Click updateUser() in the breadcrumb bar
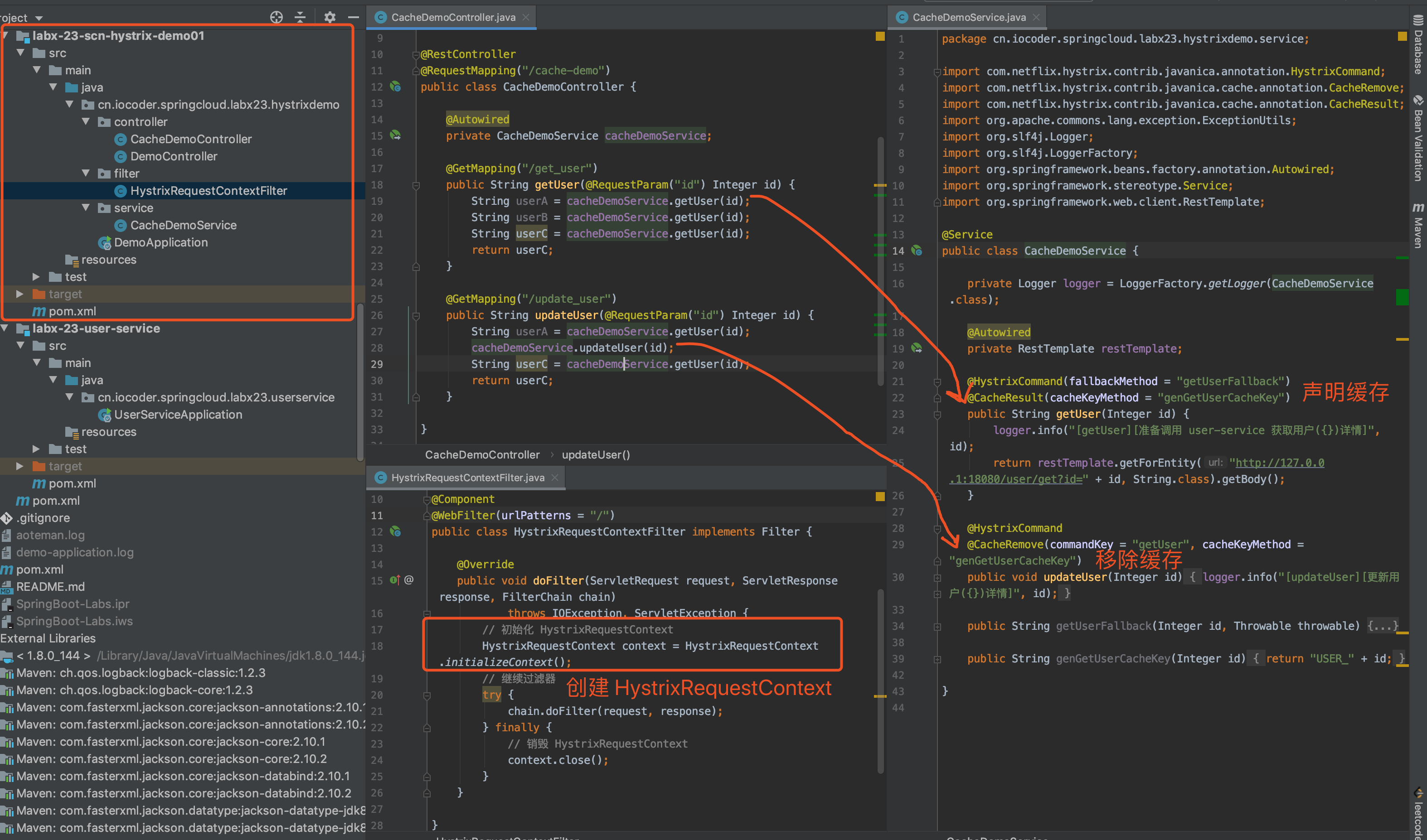 click(595, 454)
